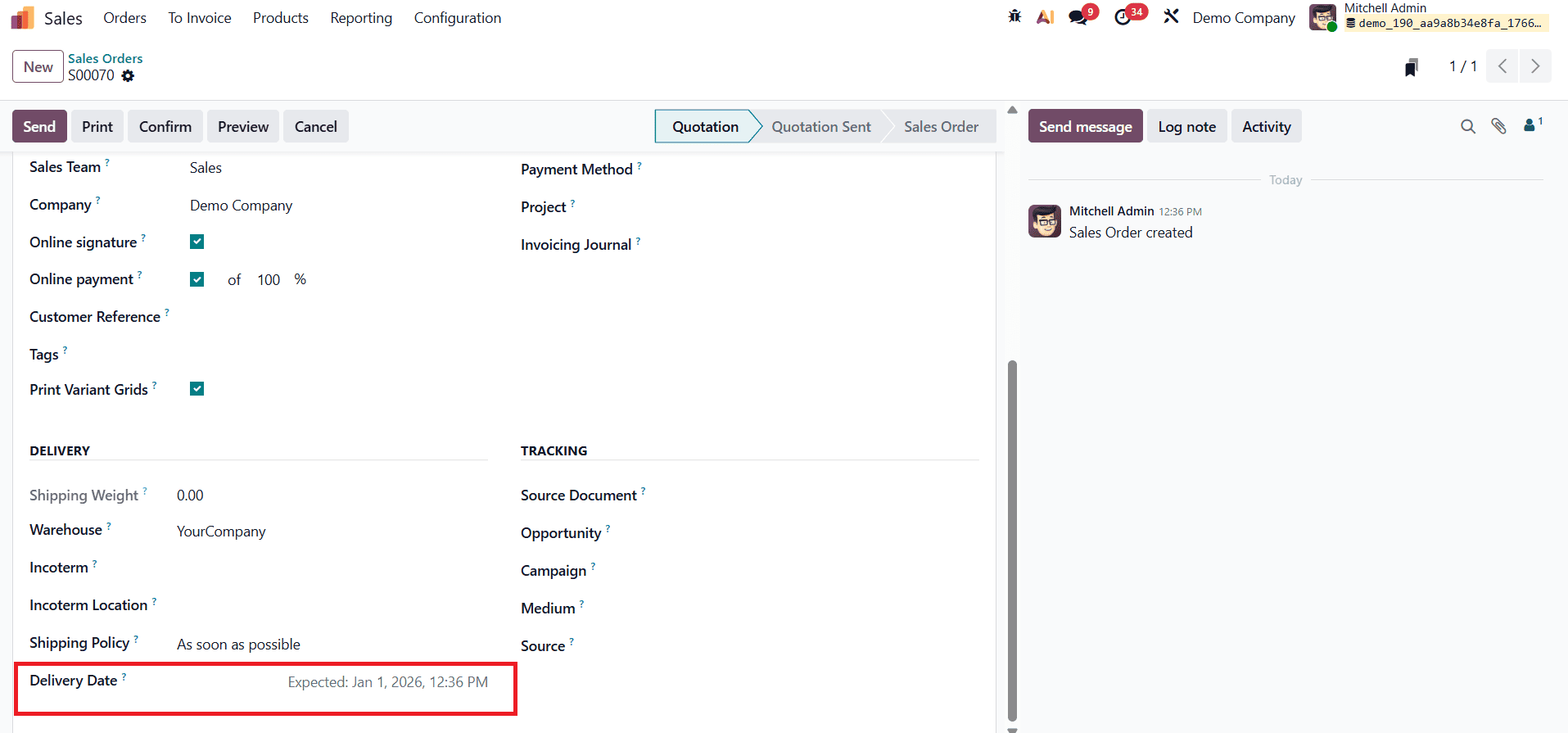Toggle the Print Variant Grids checkbox
This screenshot has width=1568, height=733.
click(x=197, y=389)
